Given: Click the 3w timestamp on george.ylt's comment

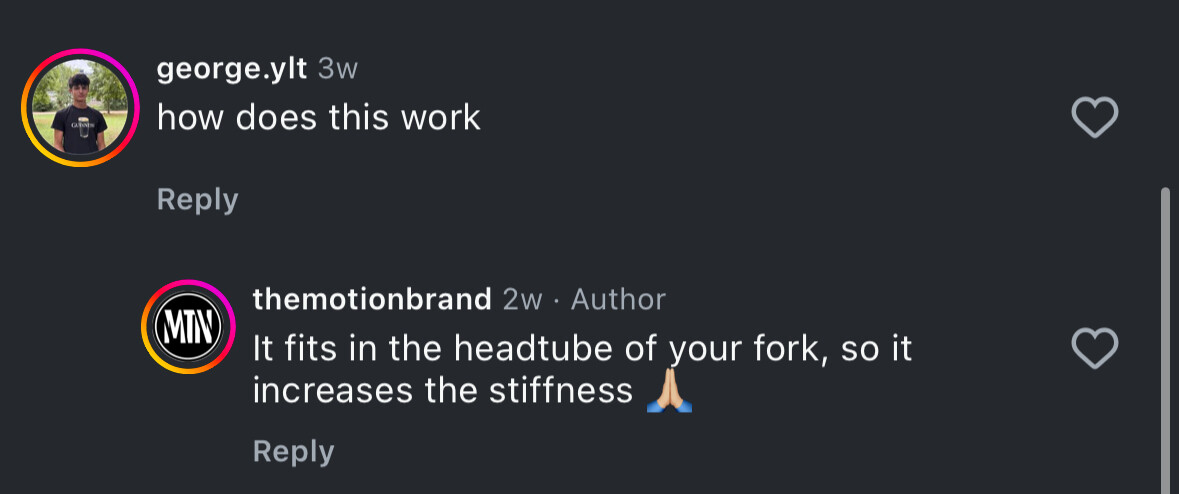Looking at the screenshot, I should (337, 68).
